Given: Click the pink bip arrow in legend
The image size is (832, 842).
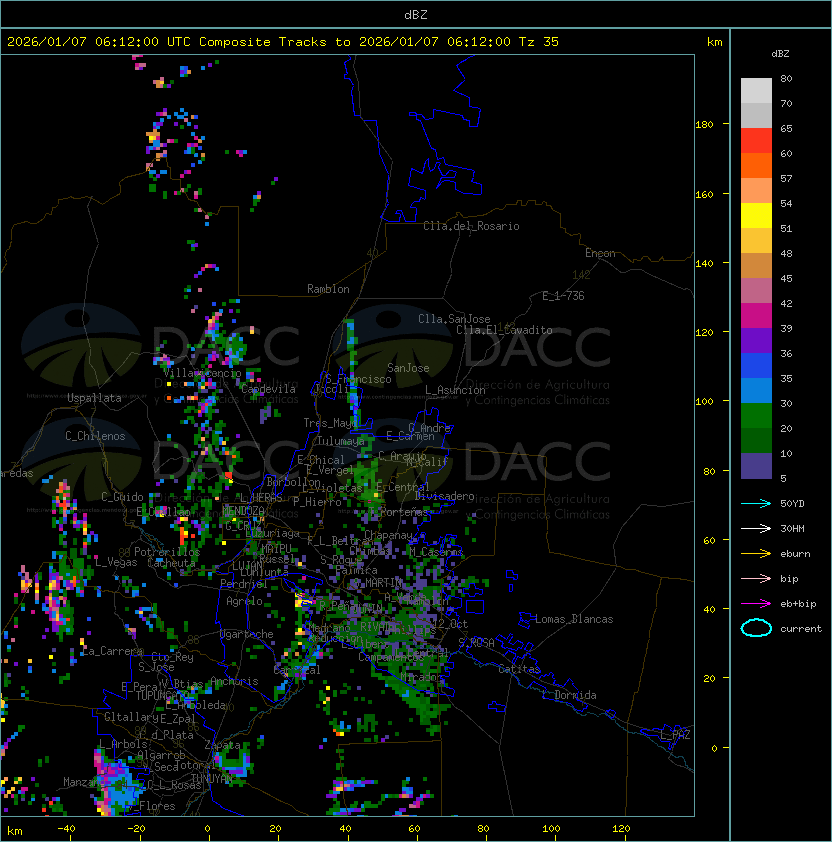Looking at the screenshot, I should 756,578.
